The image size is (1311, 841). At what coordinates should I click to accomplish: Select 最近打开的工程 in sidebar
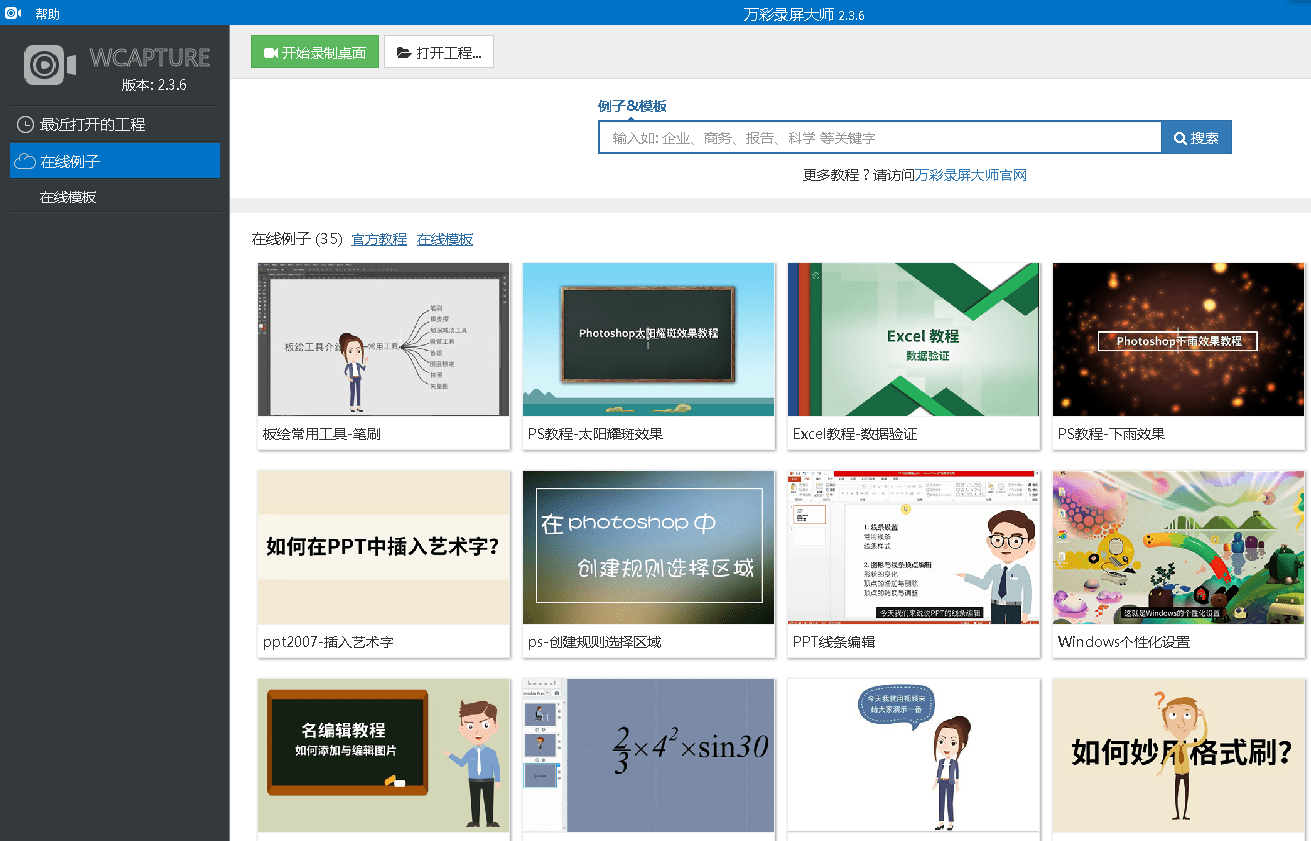tap(115, 125)
